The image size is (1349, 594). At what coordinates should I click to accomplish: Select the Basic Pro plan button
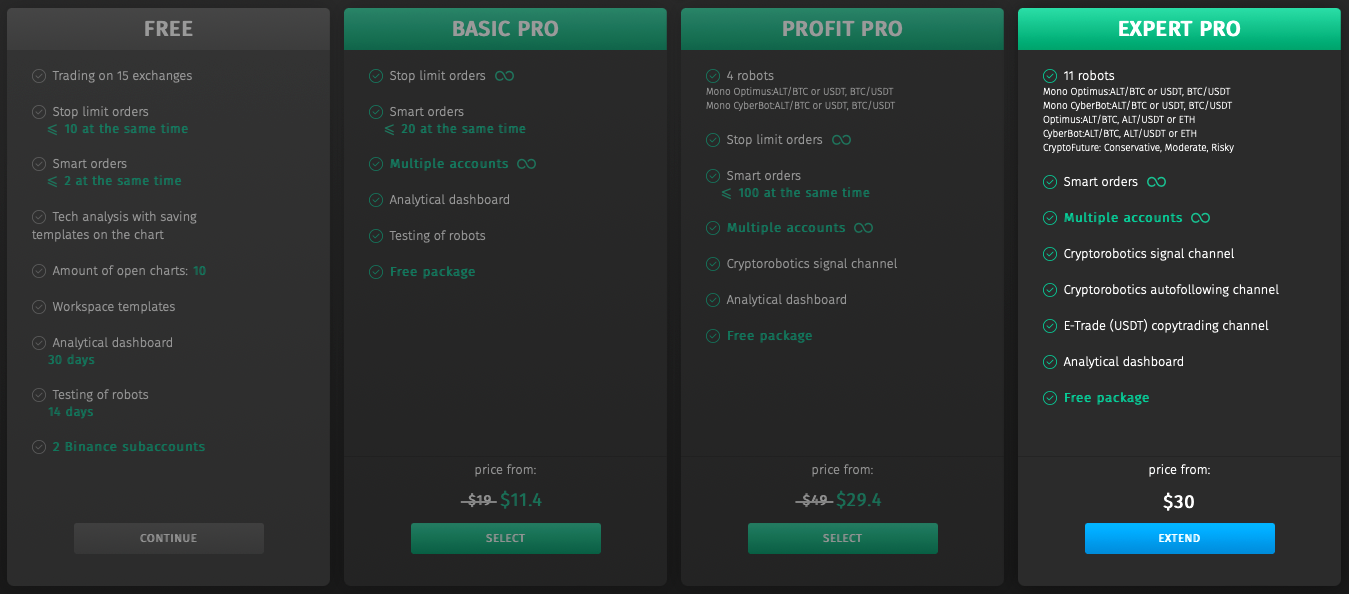click(506, 538)
